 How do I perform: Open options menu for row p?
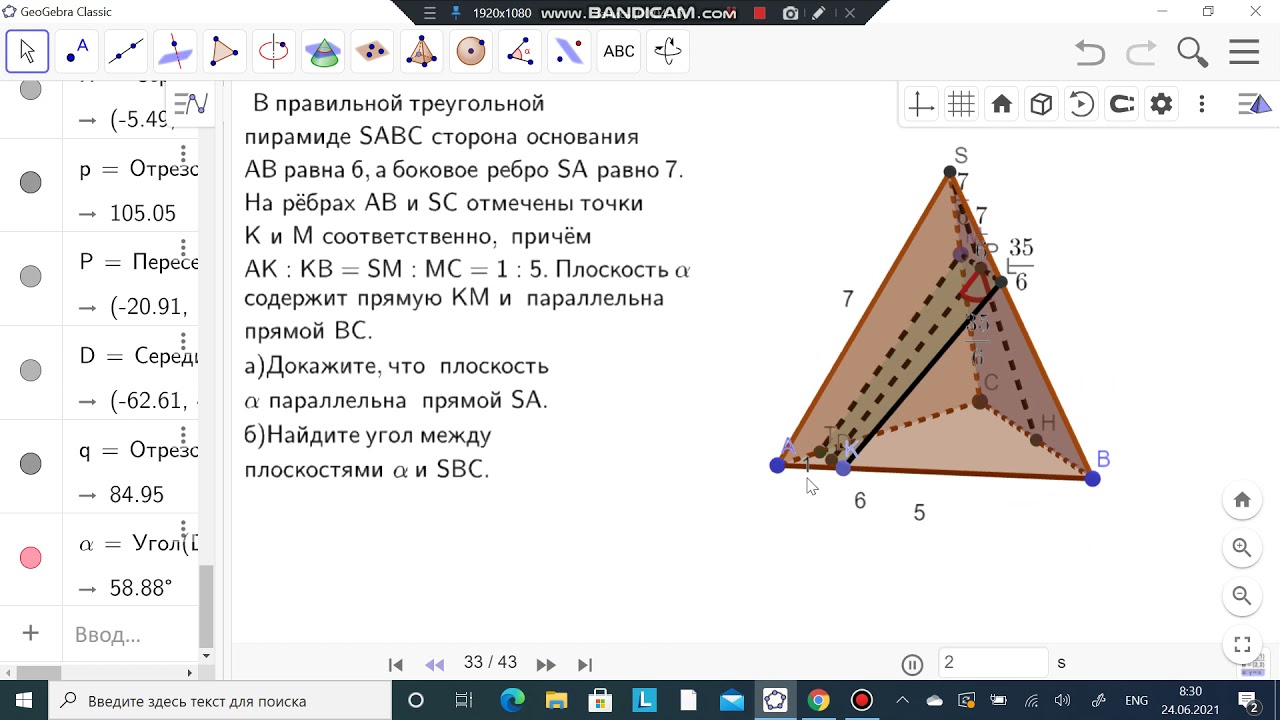pyautogui.click(x=183, y=153)
